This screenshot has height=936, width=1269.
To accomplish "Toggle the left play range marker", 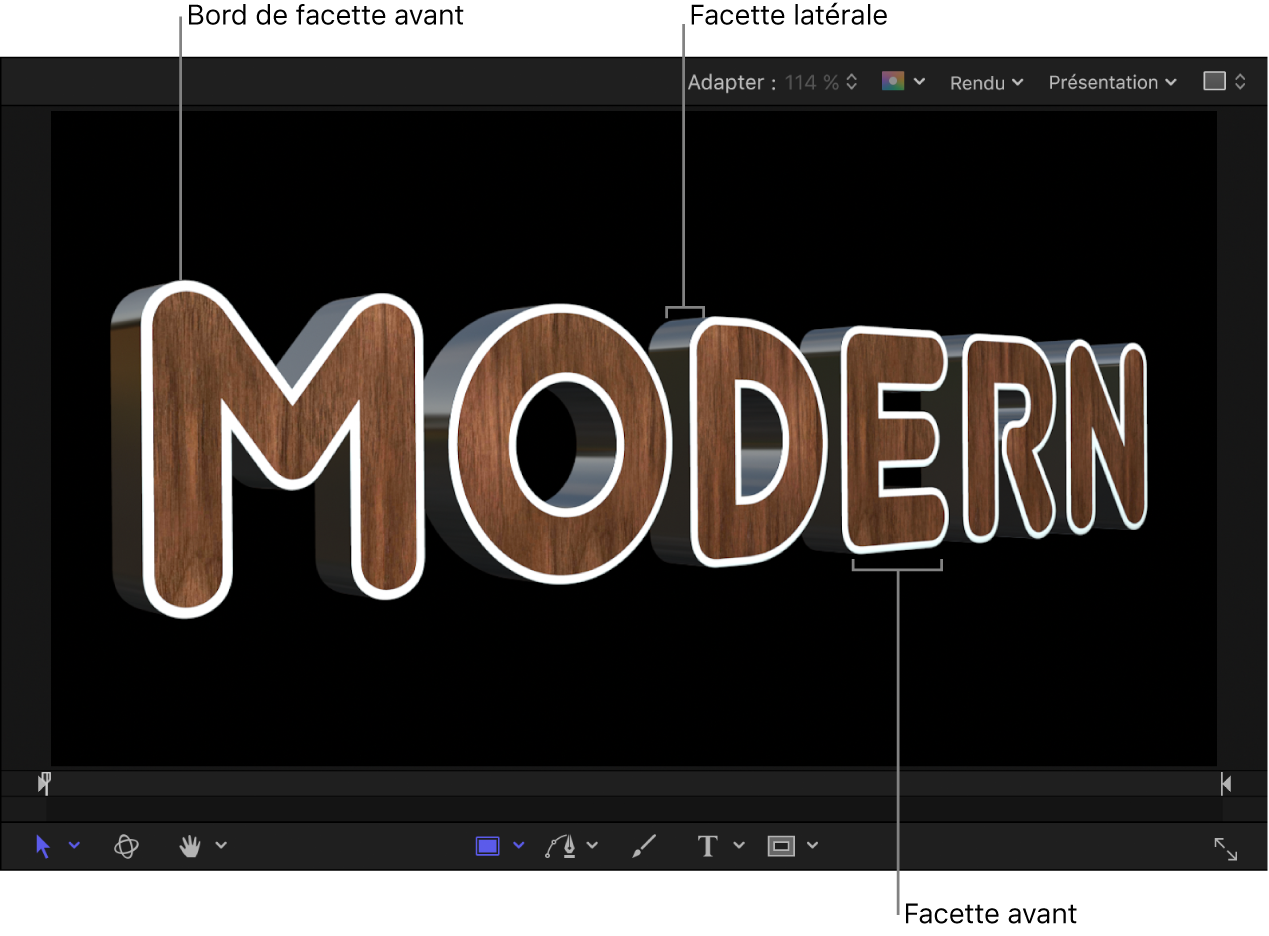I will click(42, 783).
